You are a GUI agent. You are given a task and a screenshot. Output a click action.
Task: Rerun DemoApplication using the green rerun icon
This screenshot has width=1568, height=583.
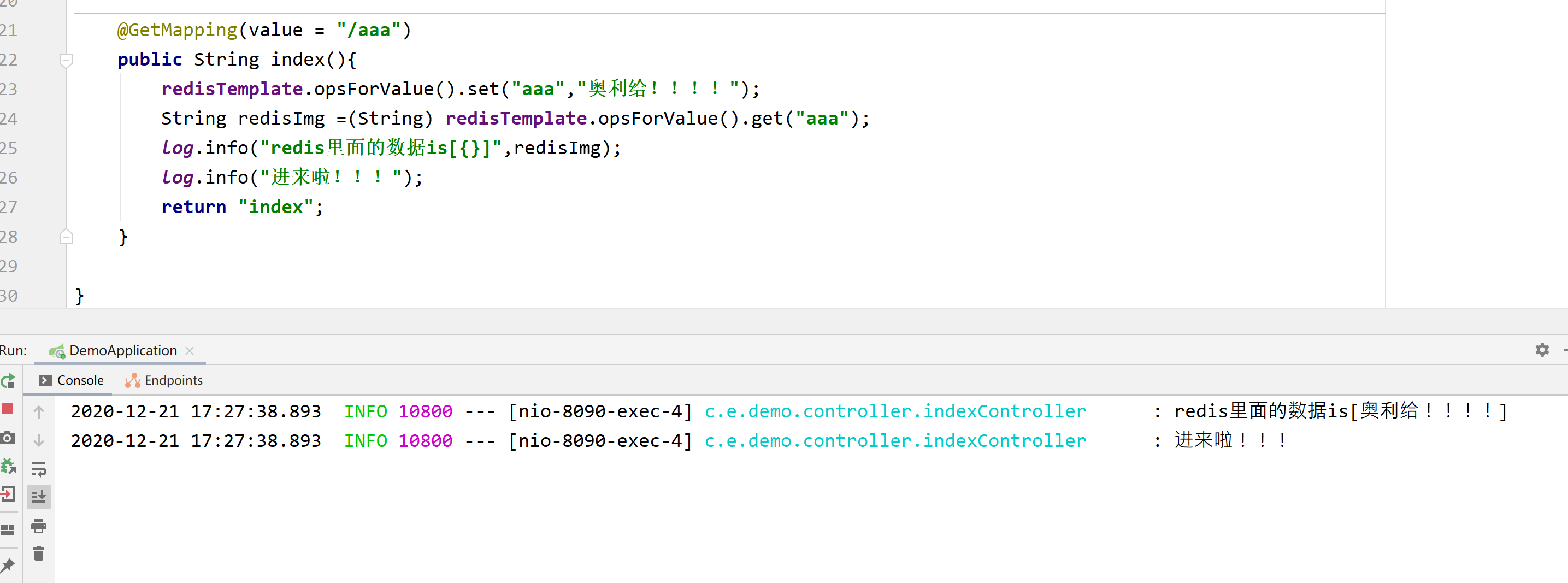(7, 381)
